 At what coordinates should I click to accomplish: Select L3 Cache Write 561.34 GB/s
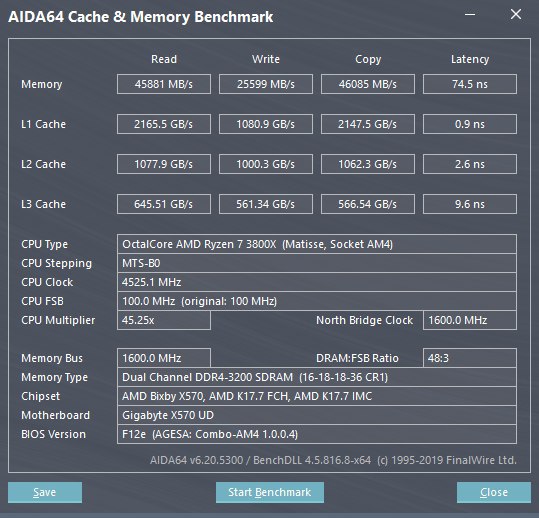pos(266,204)
